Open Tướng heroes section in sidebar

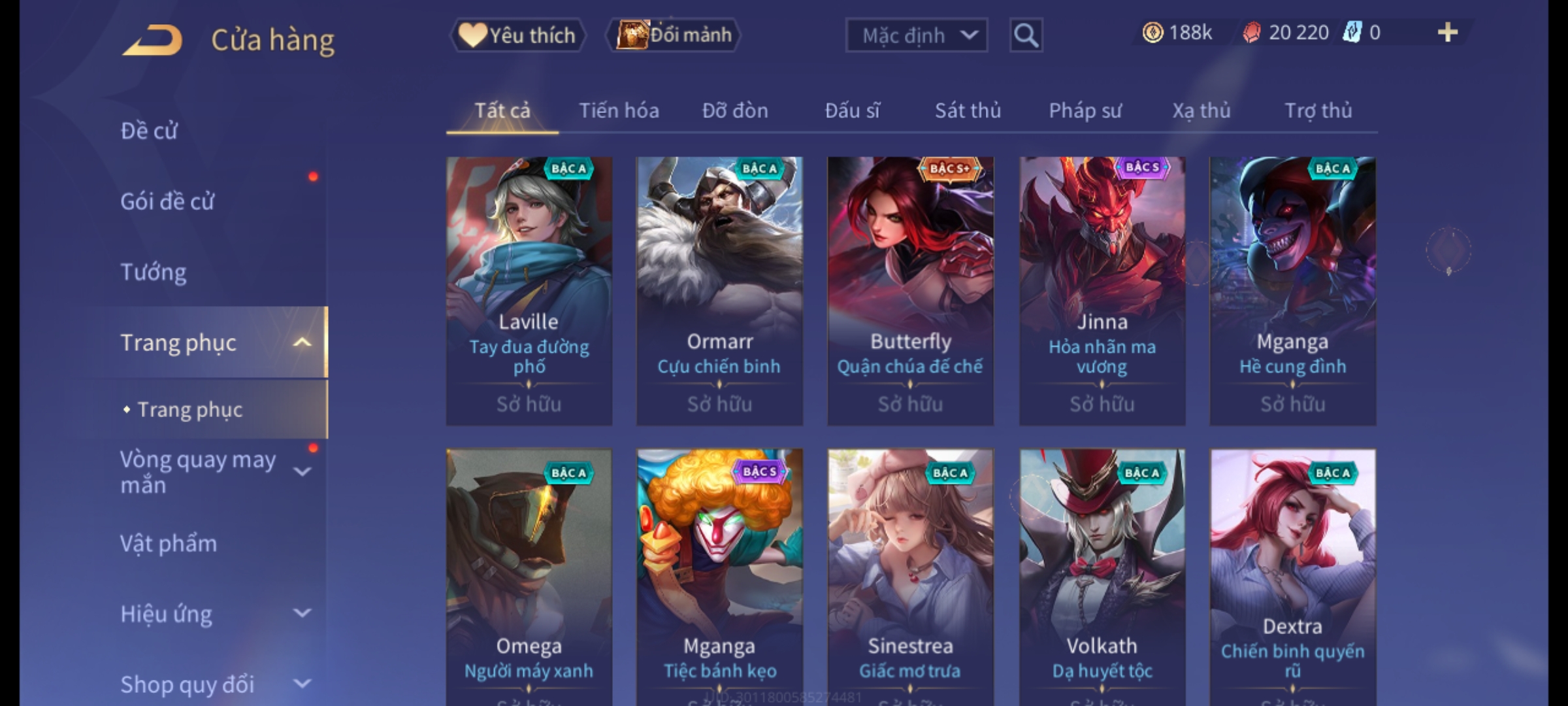click(154, 272)
